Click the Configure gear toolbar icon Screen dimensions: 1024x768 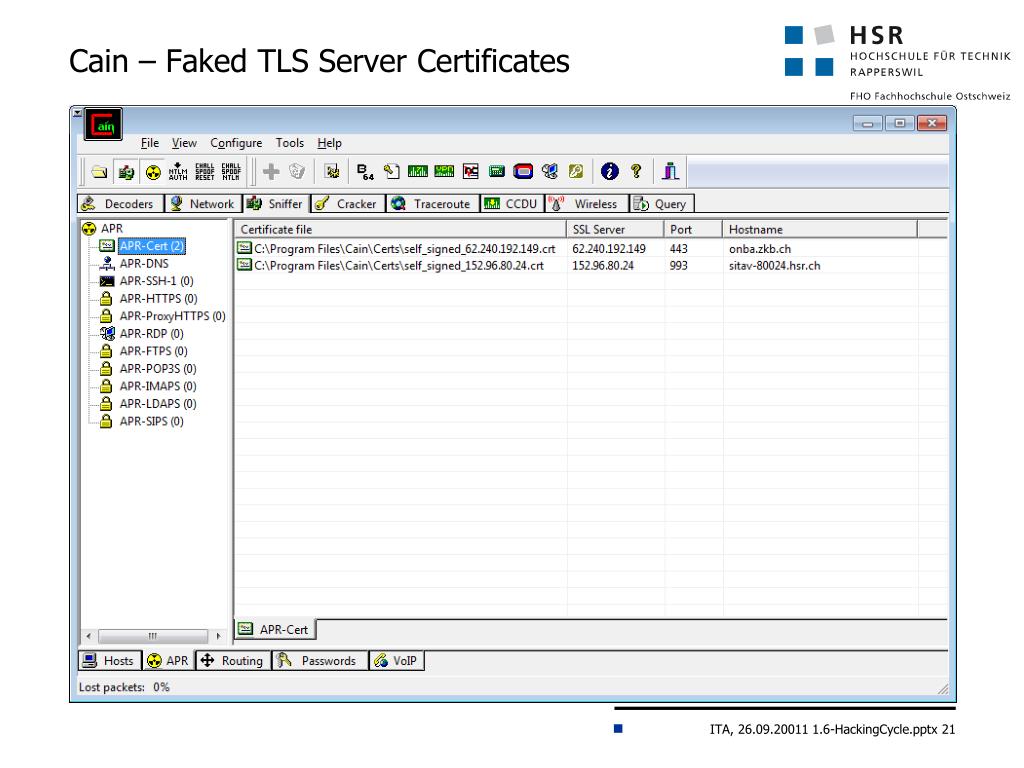click(332, 172)
